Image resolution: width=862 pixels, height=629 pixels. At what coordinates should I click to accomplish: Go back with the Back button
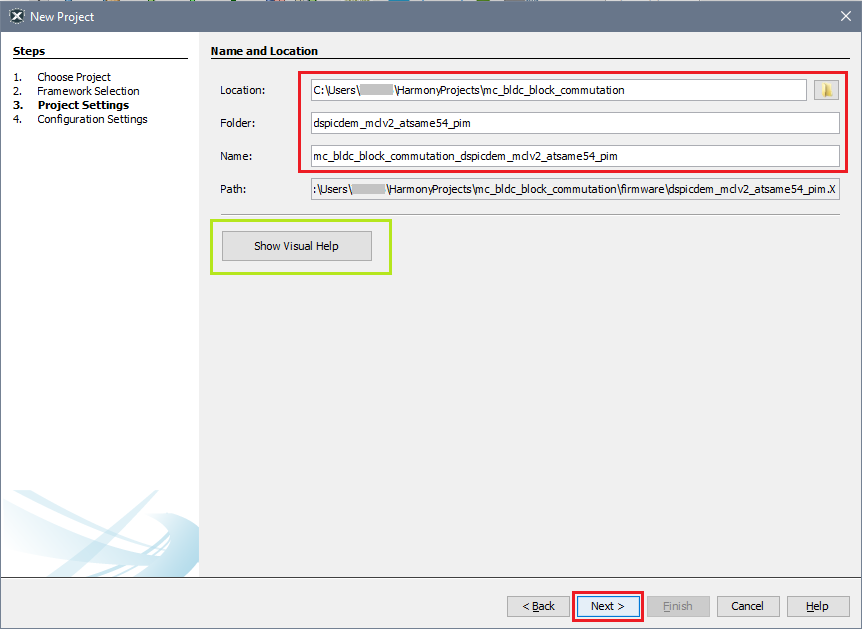[538, 606]
